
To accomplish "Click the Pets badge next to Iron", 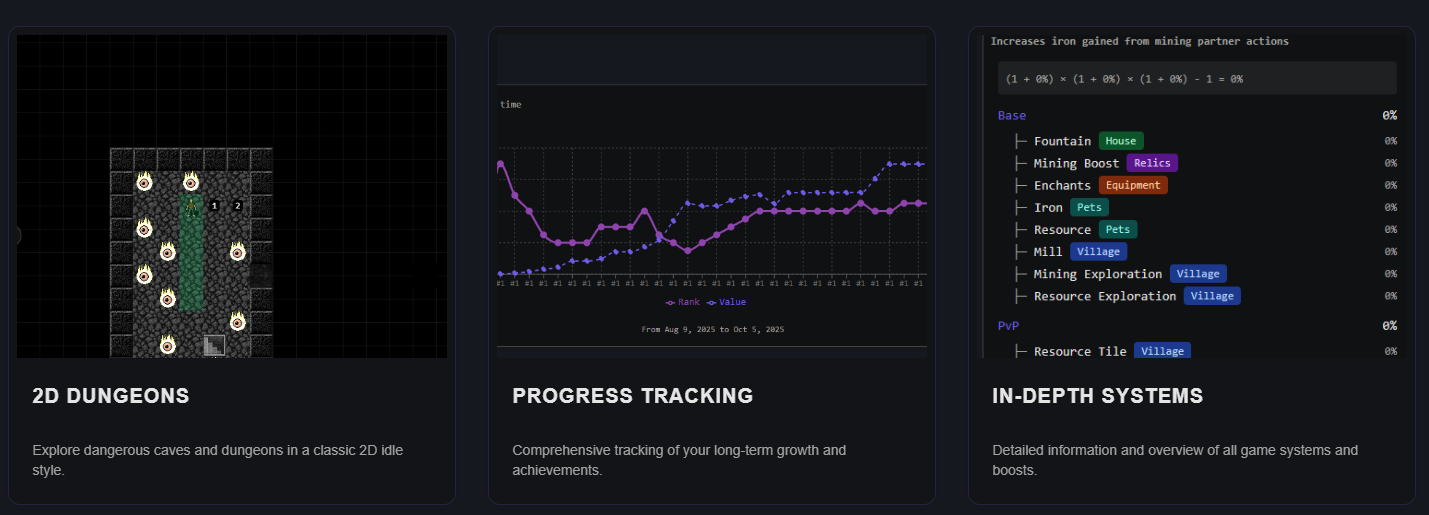I will [1089, 207].
